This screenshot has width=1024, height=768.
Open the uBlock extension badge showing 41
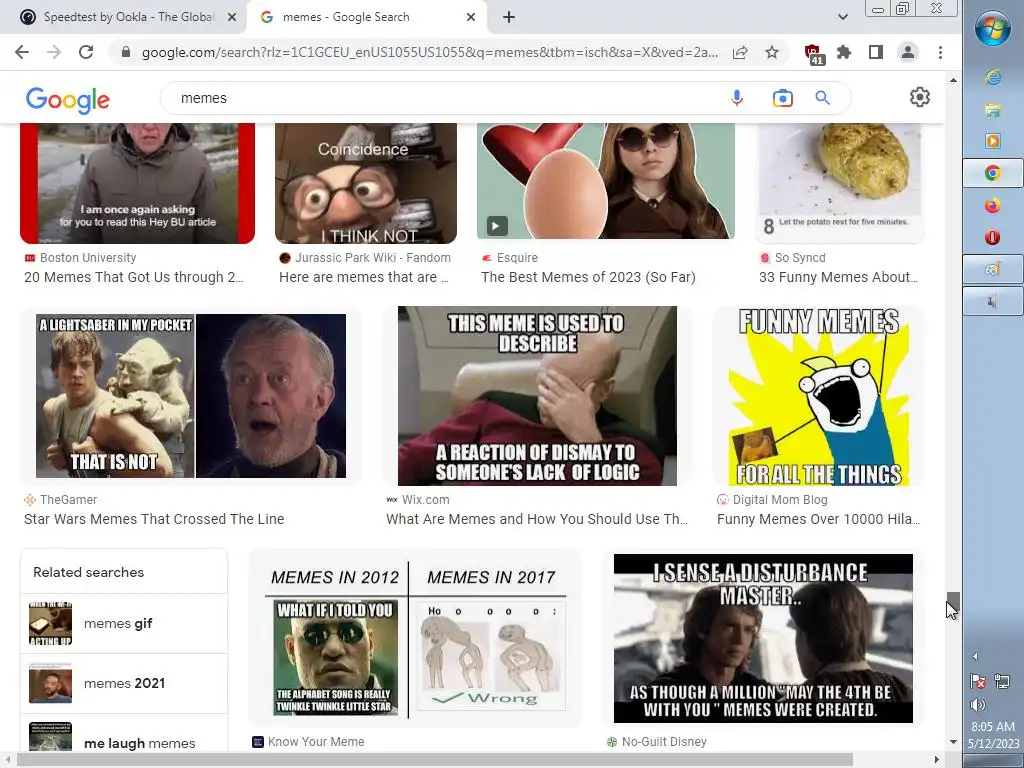(x=812, y=54)
